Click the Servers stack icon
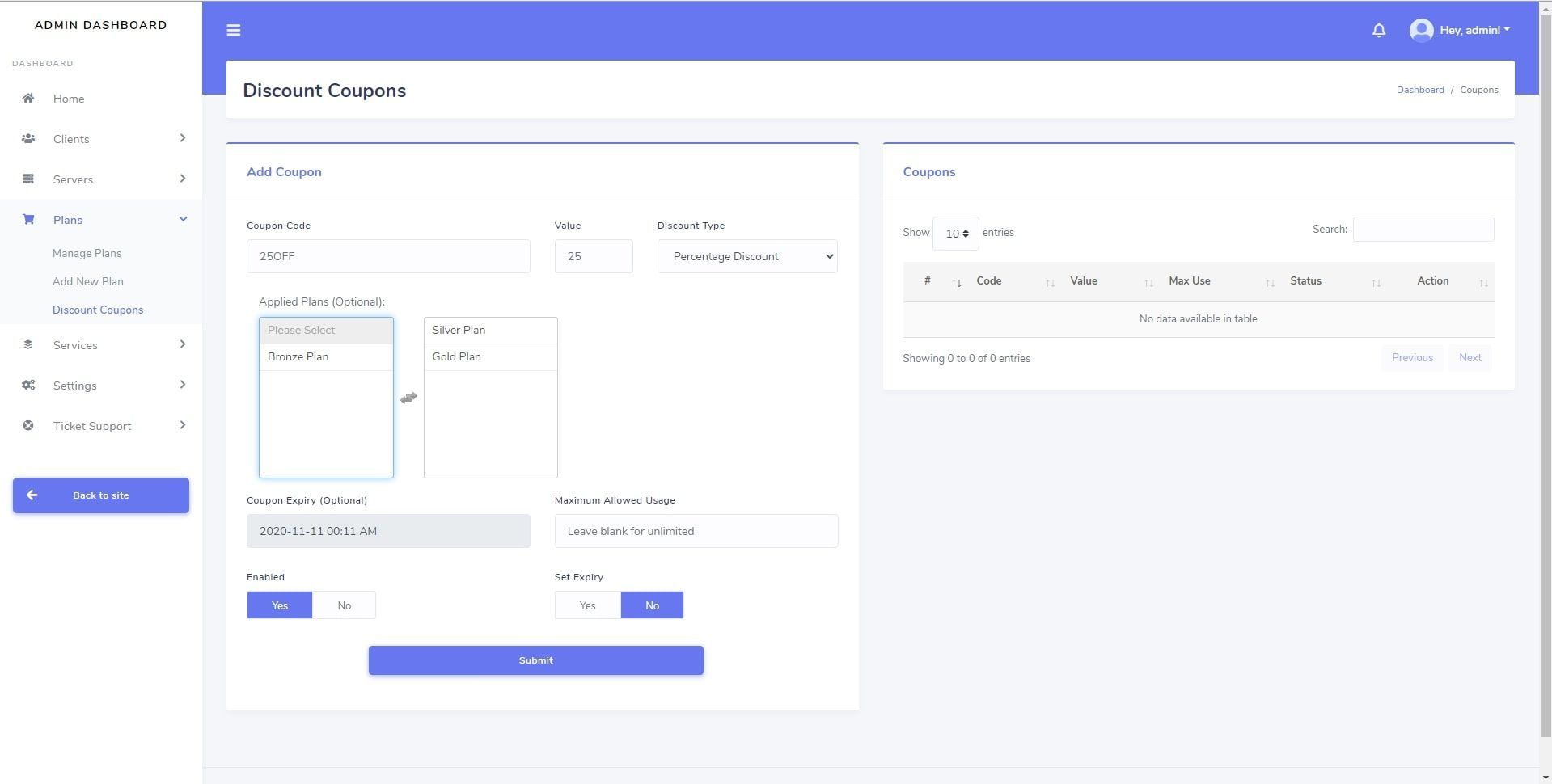This screenshot has width=1552, height=784. [28, 179]
